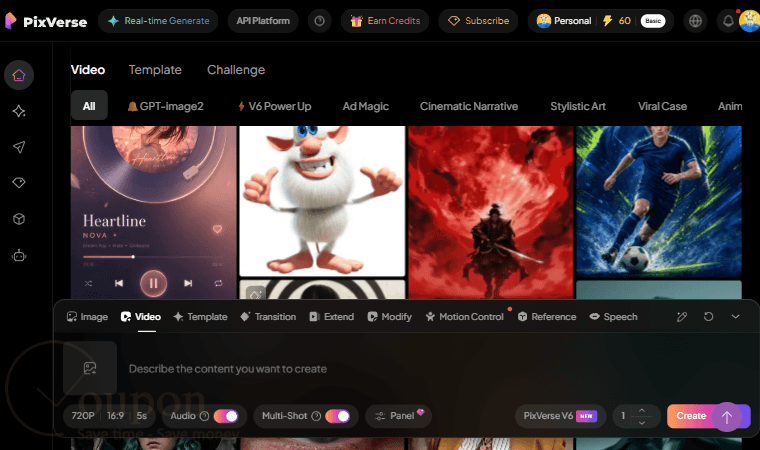Open the API Platform link

[x=263, y=21]
